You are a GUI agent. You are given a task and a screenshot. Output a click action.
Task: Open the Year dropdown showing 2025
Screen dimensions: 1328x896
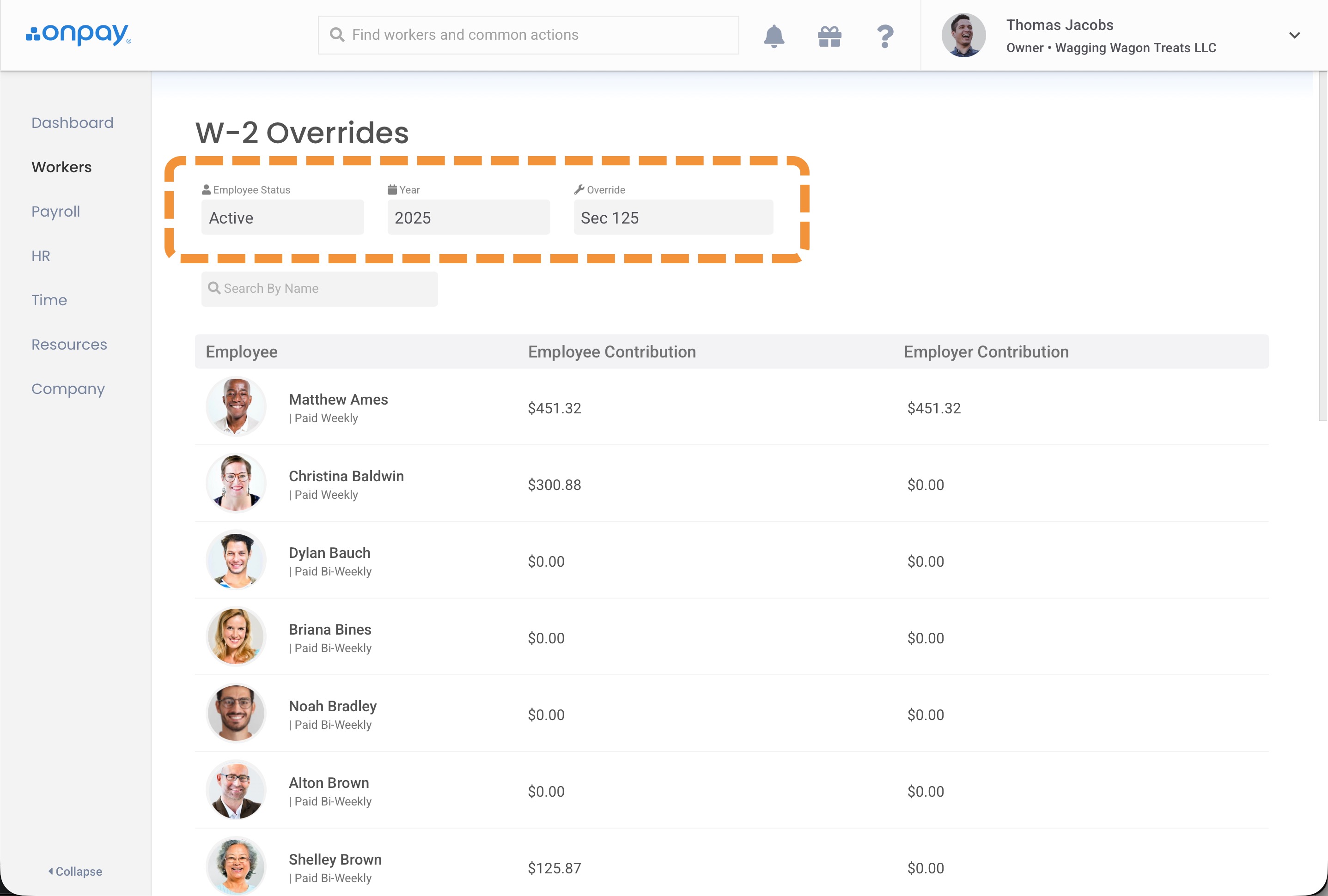[469, 218]
